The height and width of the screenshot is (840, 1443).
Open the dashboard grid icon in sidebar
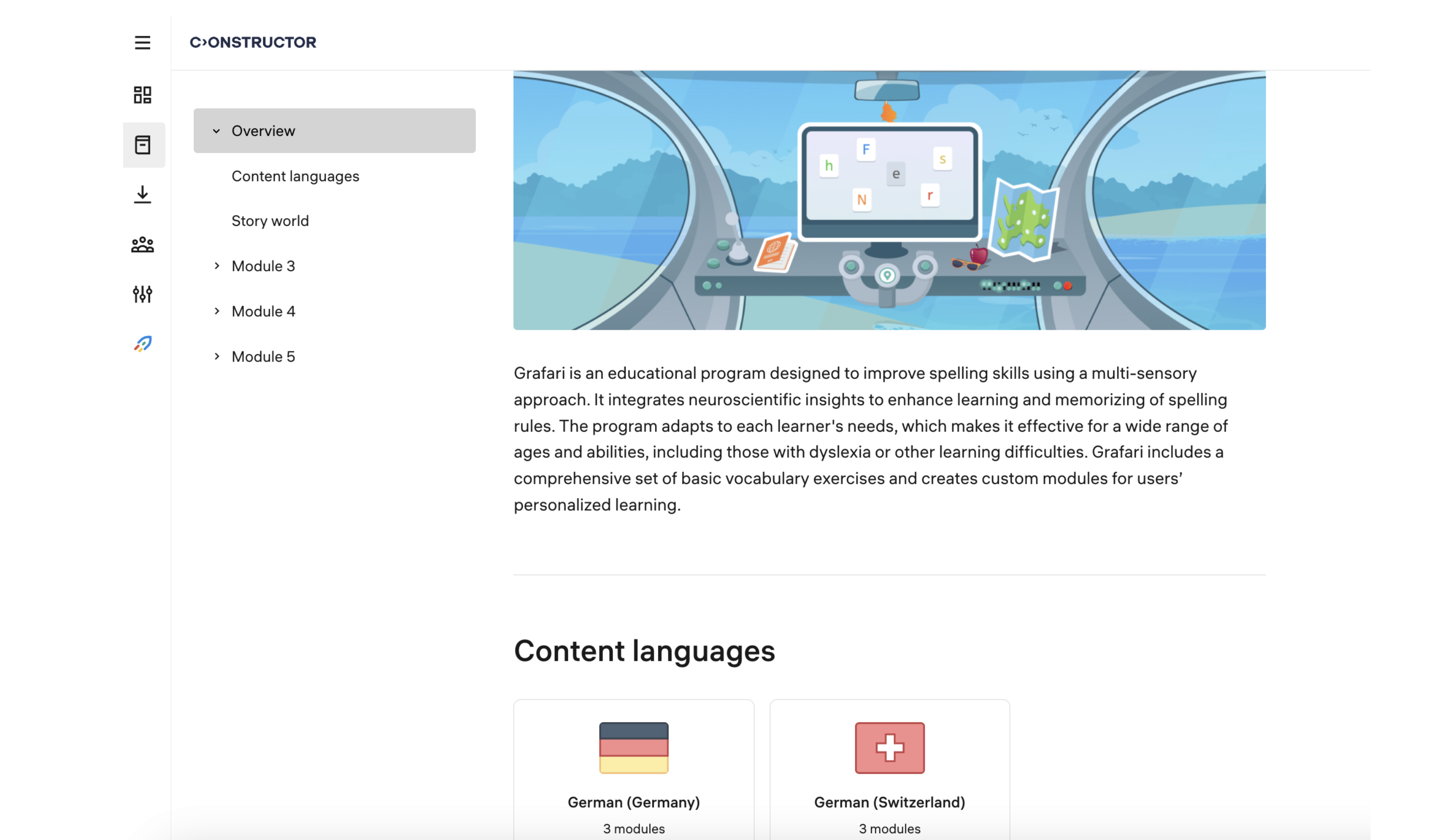[142, 95]
